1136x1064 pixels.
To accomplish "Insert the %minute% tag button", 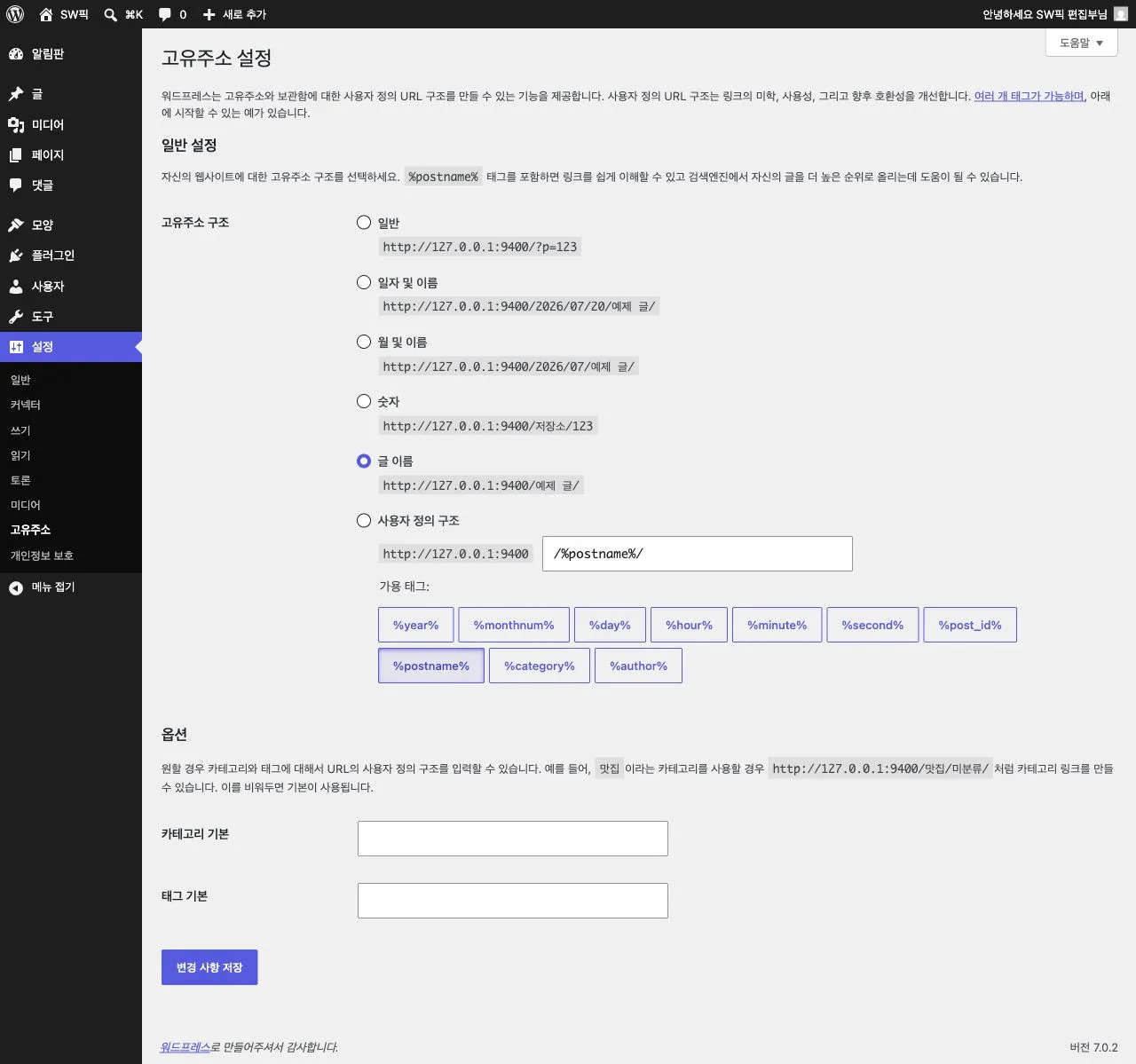I will [x=777, y=625].
